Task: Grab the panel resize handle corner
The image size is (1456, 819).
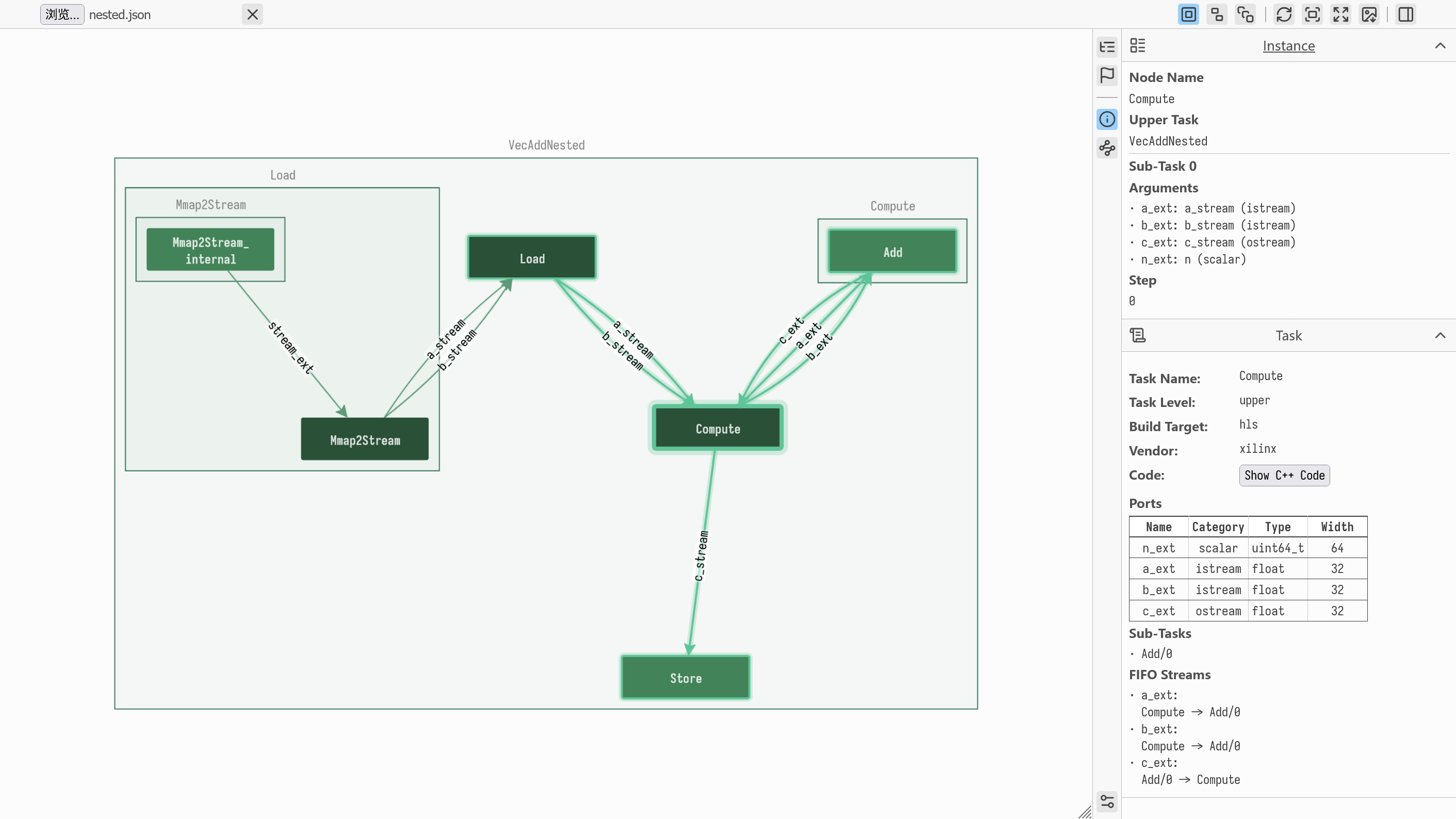Action: pyautogui.click(x=1085, y=812)
